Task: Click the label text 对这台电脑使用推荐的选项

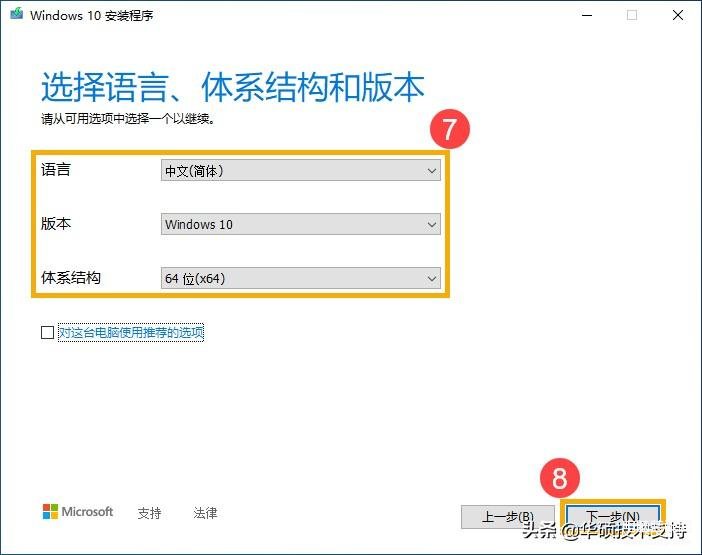Action: [x=131, y=333]
